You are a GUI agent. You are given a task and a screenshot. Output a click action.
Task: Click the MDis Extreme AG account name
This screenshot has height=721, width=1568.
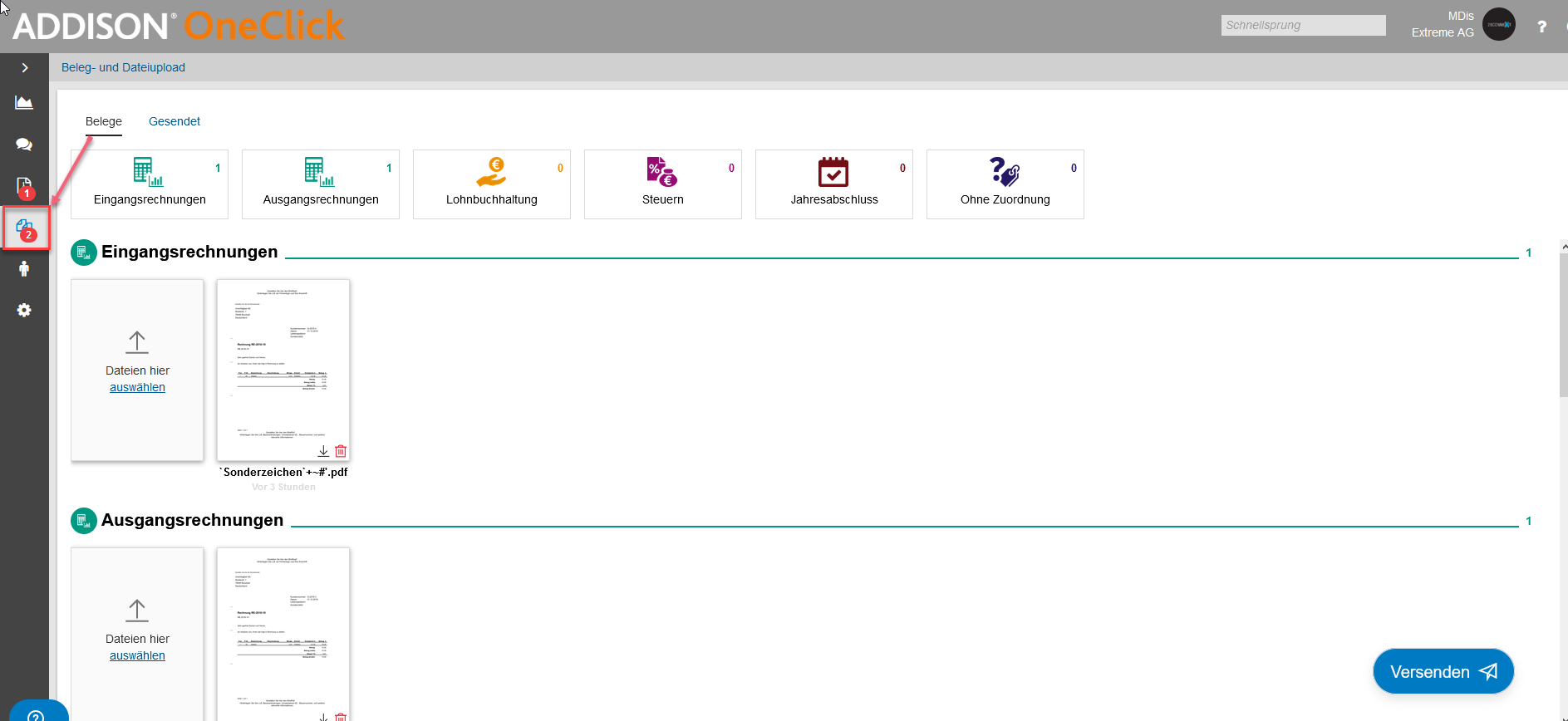[x=1443, y=24]
